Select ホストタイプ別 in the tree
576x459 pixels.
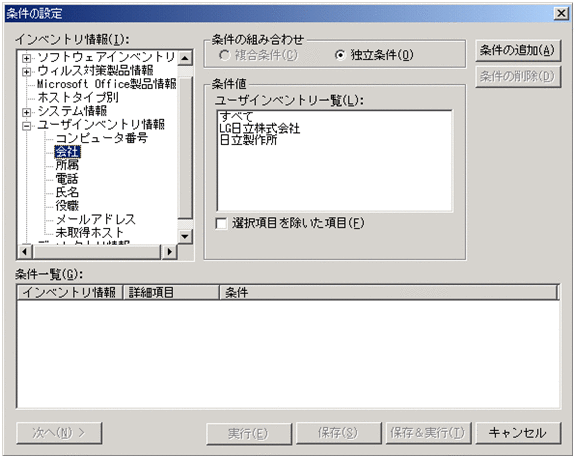[78, 98]
